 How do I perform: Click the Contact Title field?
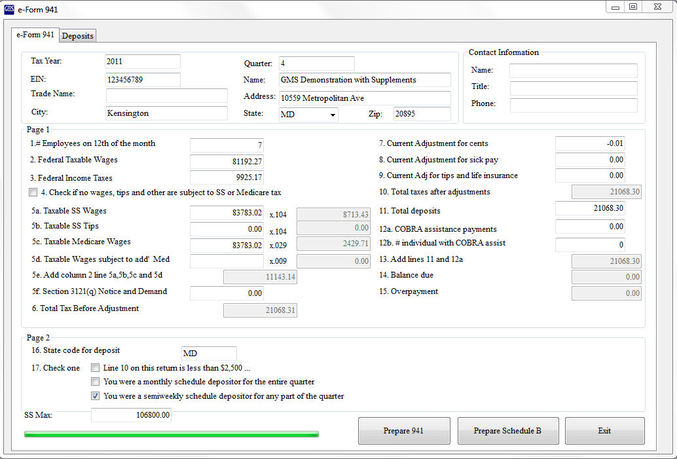[573, 88]
